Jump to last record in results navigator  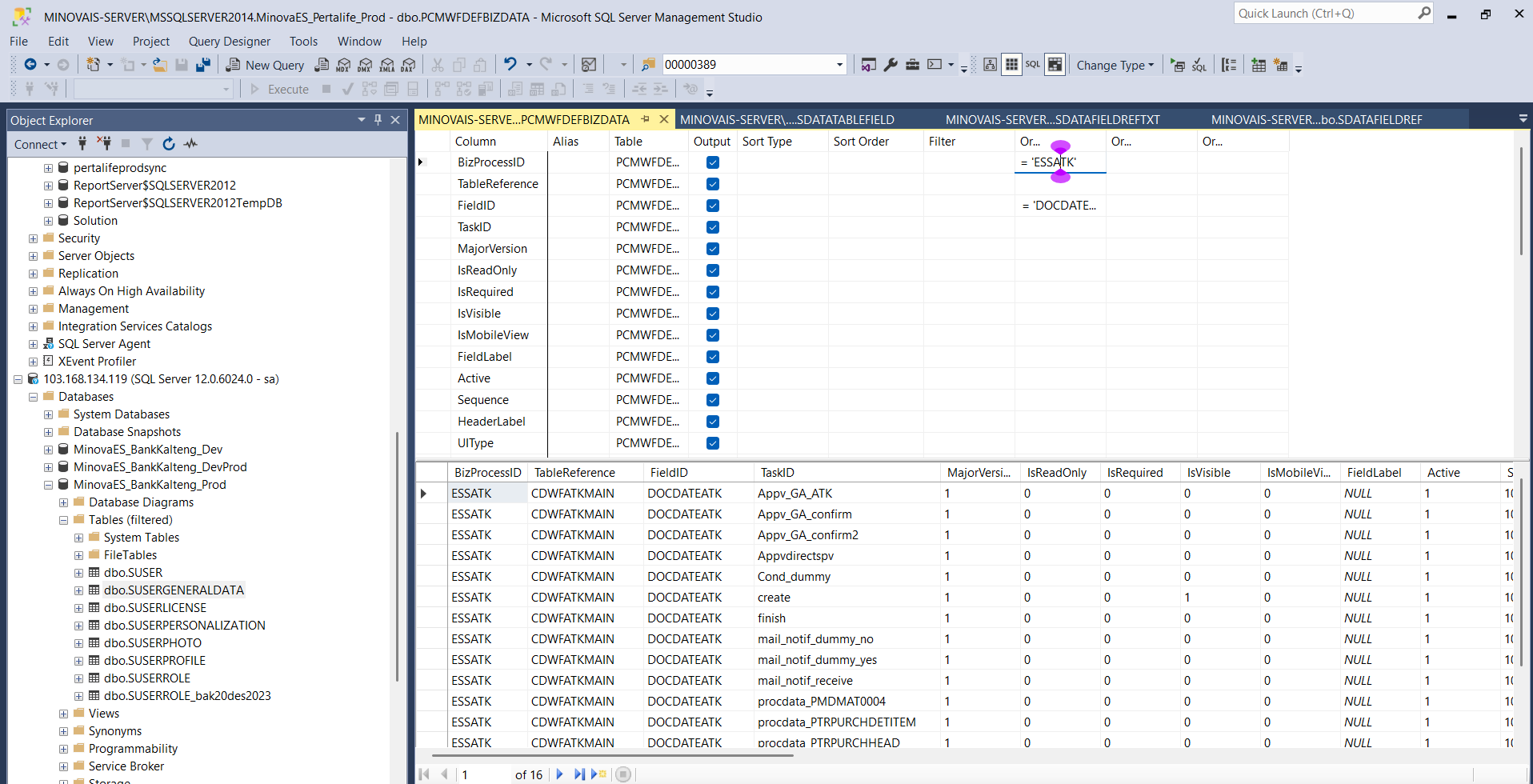click(579, 774)
